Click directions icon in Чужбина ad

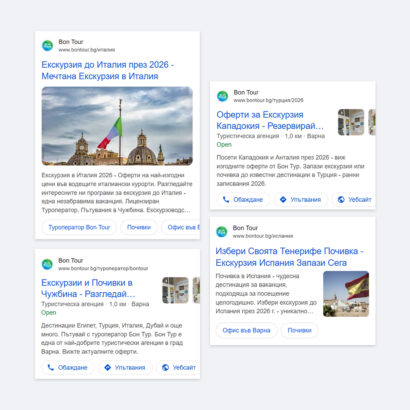point(107,367)
